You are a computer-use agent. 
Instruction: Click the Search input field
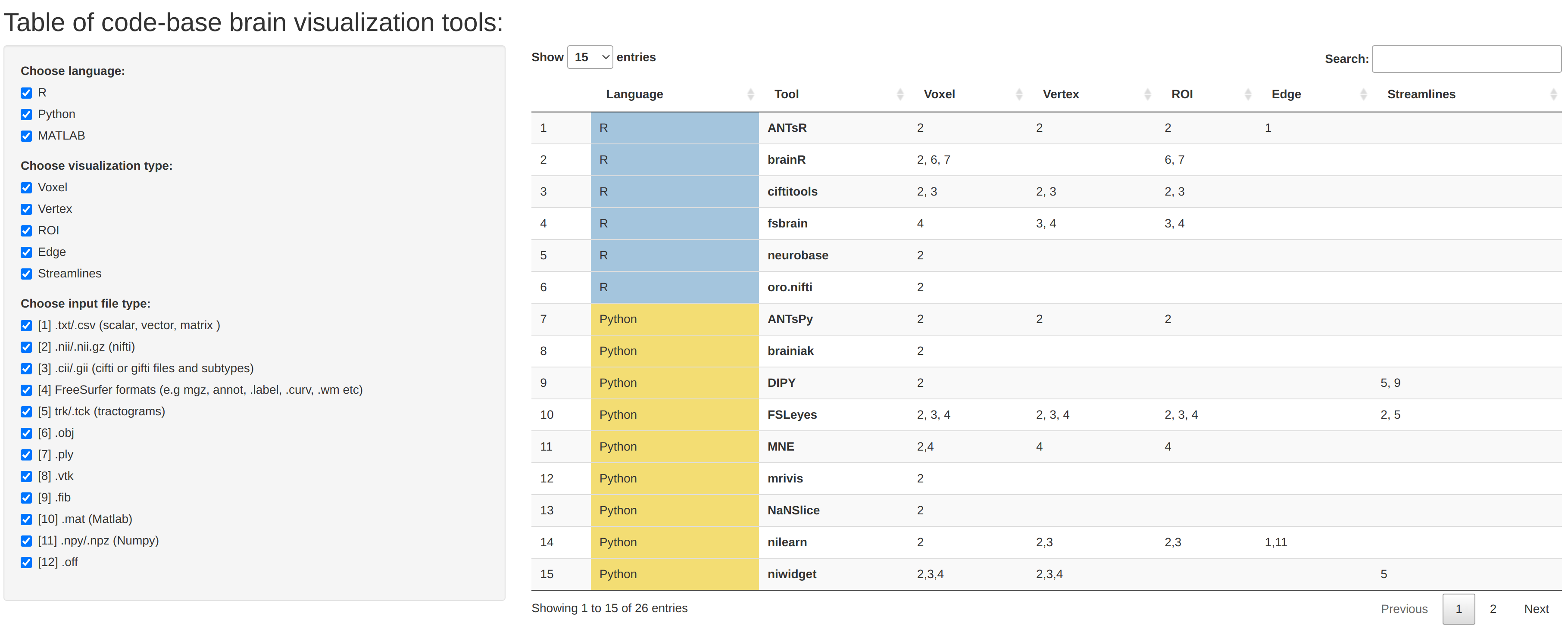coord(1466,59)
